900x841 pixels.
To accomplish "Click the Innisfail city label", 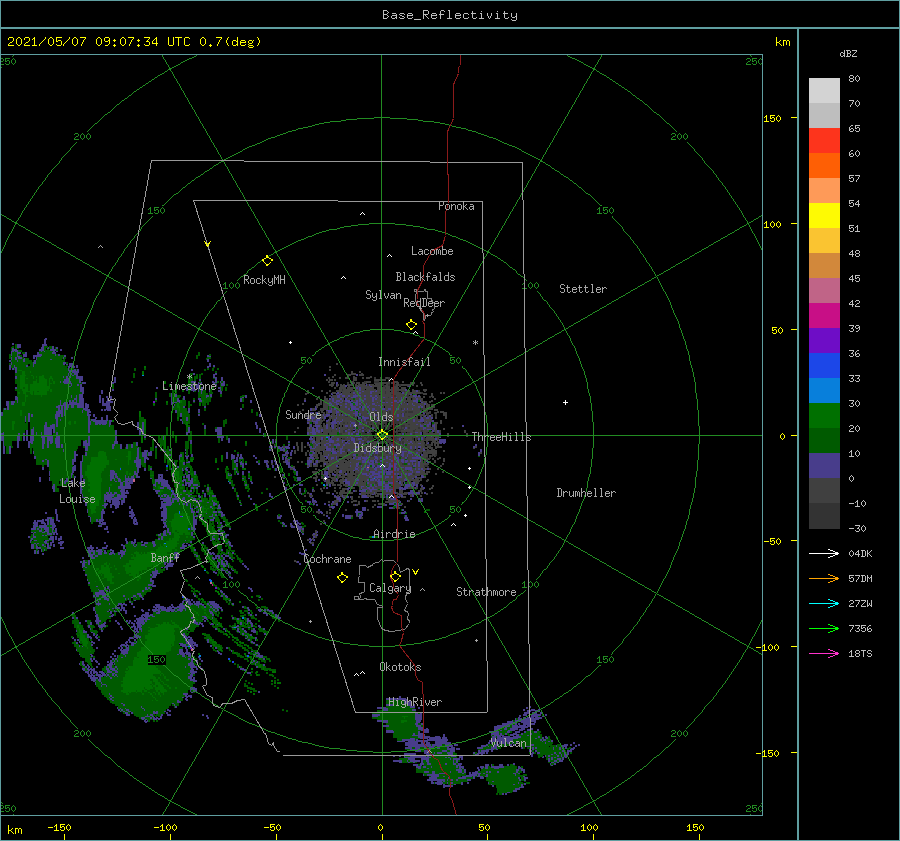I will pyautogui.click(x=404, y=362).
